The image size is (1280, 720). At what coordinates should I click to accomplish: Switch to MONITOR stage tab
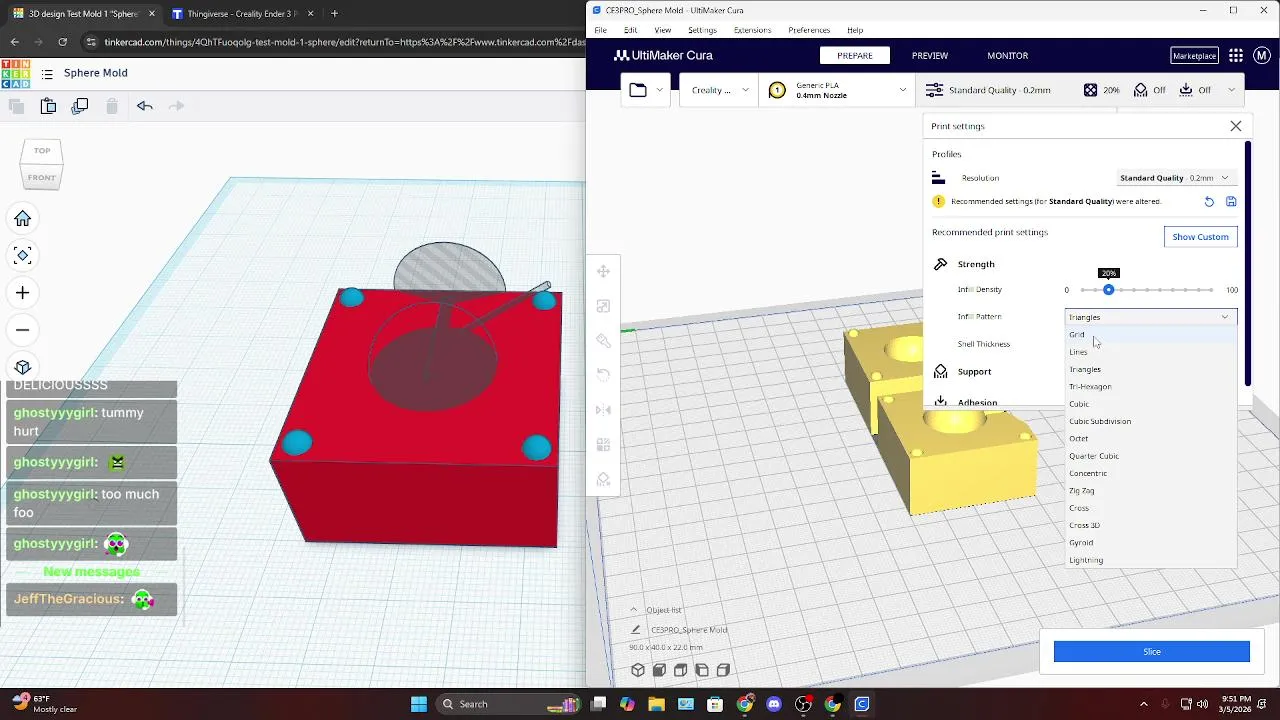click(1007, 56)
